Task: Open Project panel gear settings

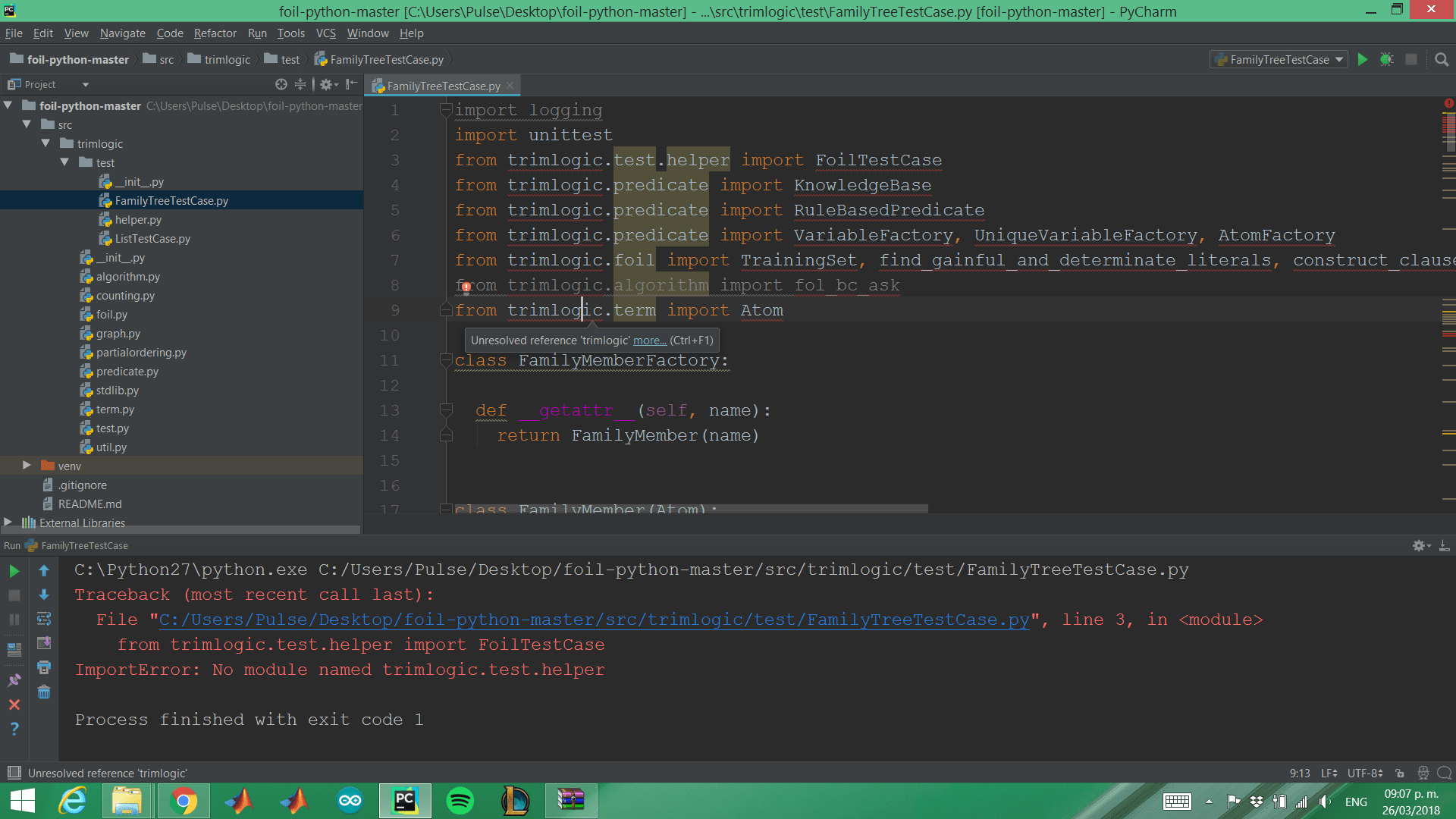Action: [x=326, y=84]
